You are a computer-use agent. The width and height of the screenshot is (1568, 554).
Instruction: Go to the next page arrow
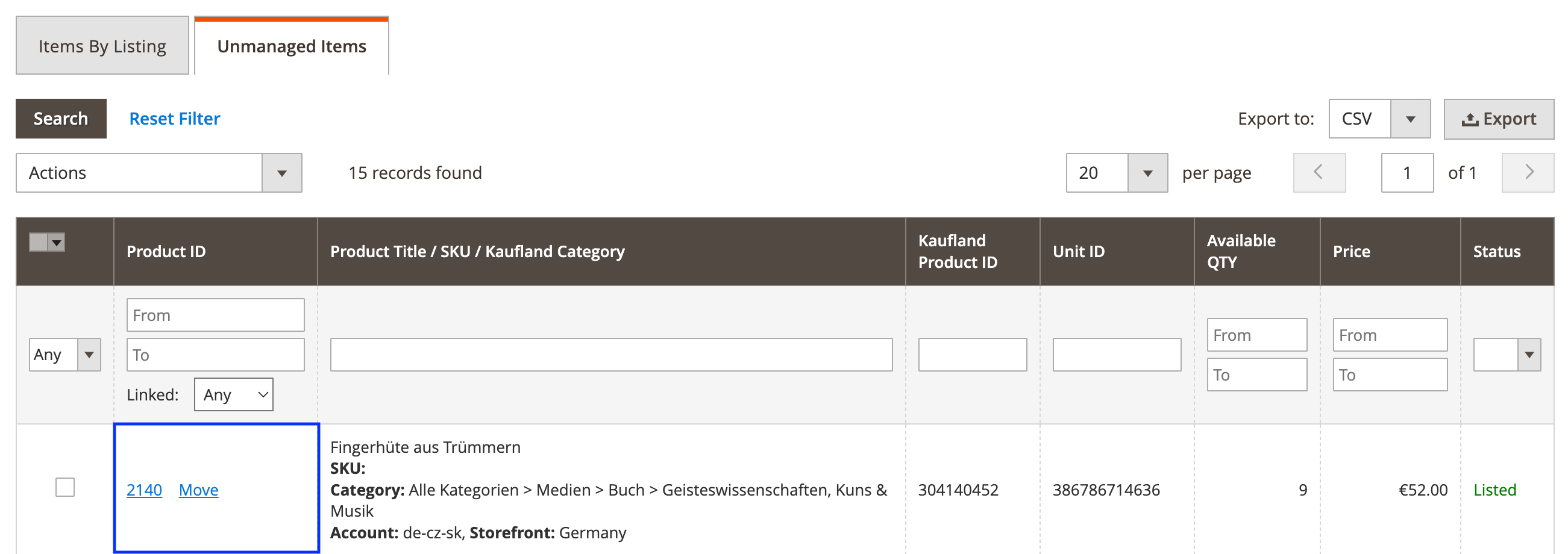point(1527,173)
